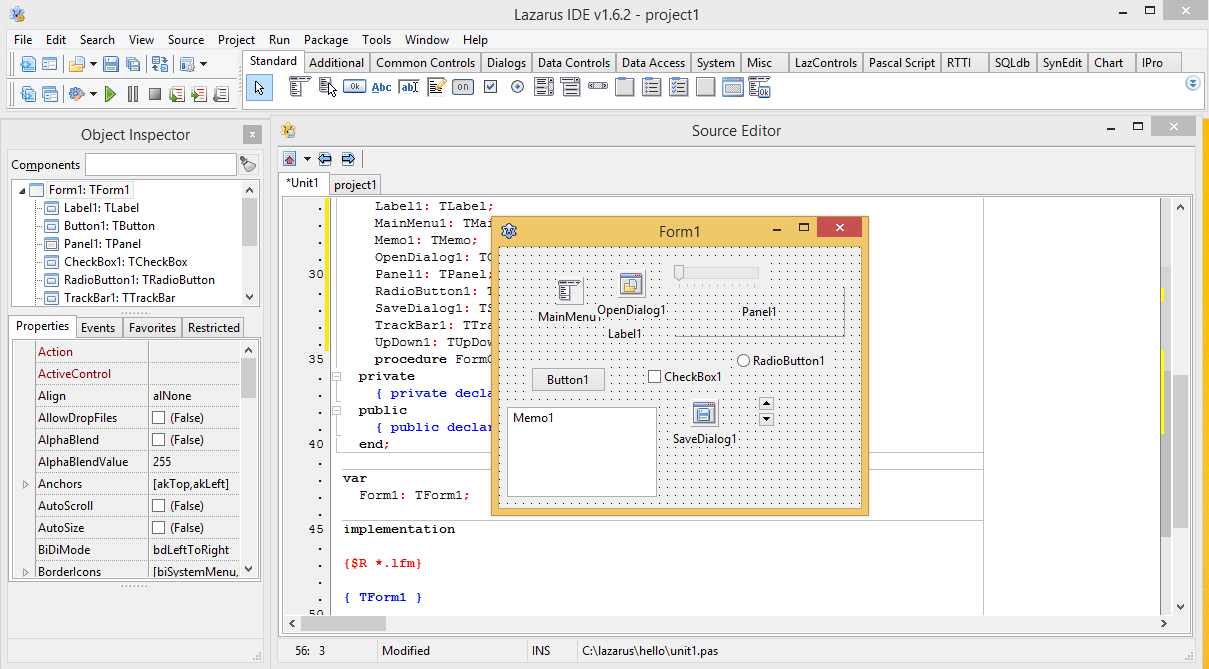Image resolution: width=1209 pixels, height=669 pixels.
Task: Expand the Anchors property
Action: (x=25, y=484)
